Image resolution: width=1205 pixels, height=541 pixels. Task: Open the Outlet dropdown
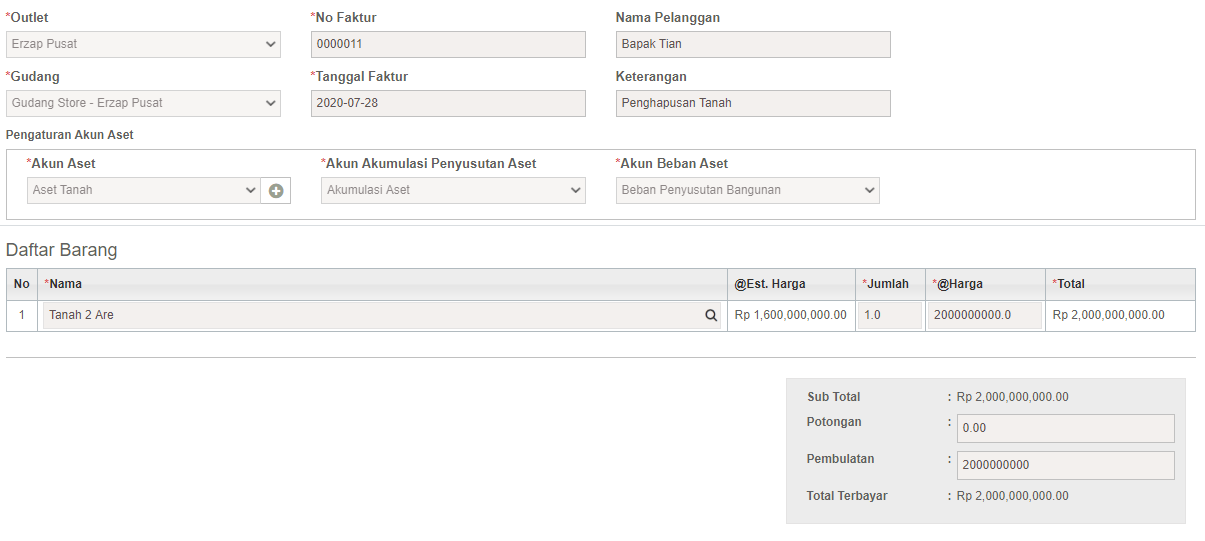(143, 44)
